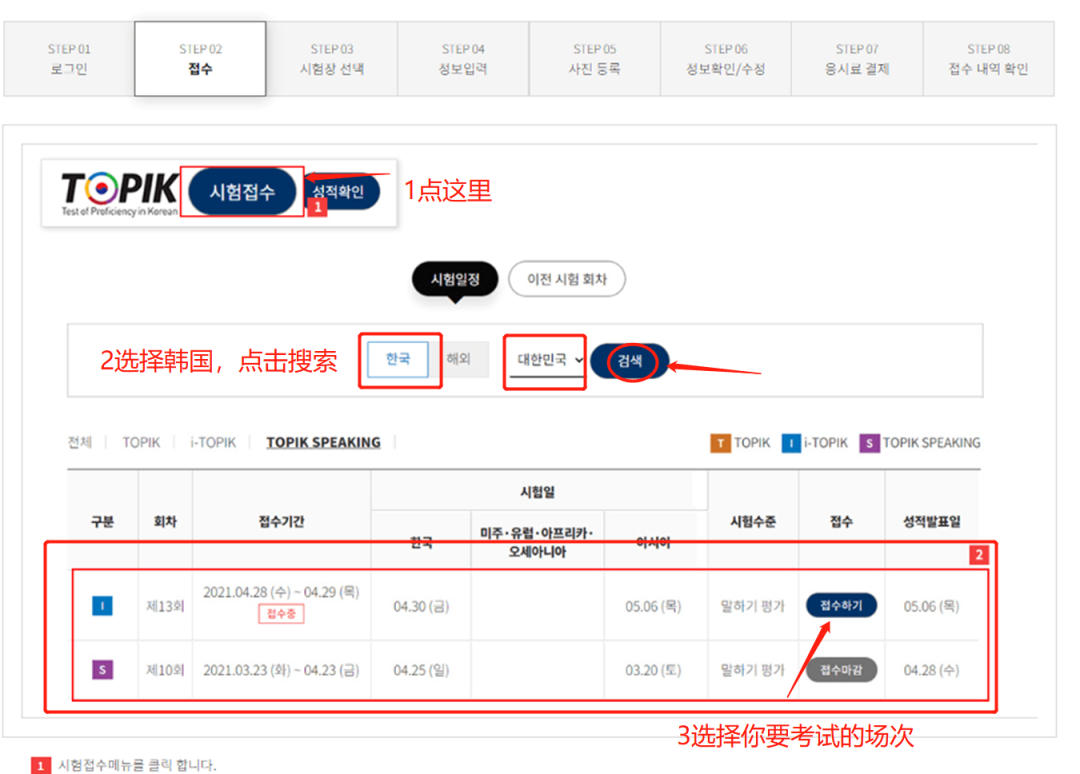Click the 접수기간 column header

point(282,522)
